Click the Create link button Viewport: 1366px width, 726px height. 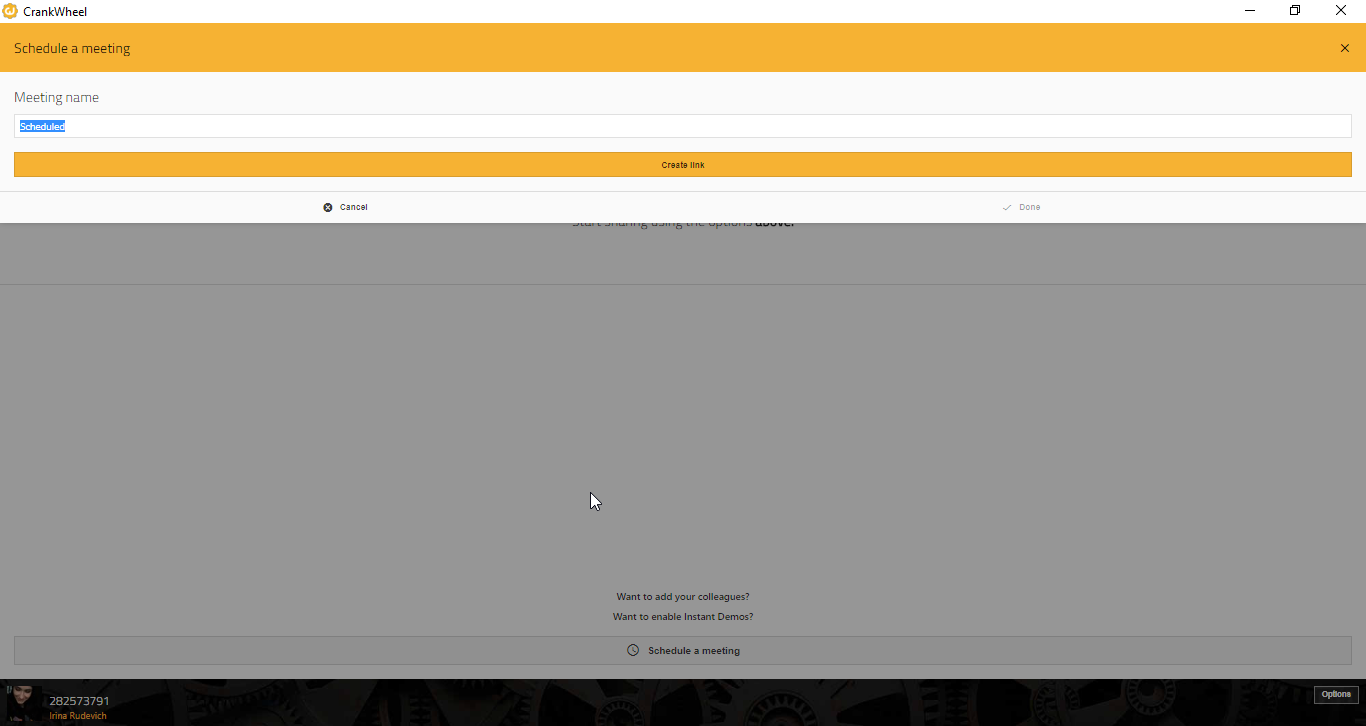[683, 165]
